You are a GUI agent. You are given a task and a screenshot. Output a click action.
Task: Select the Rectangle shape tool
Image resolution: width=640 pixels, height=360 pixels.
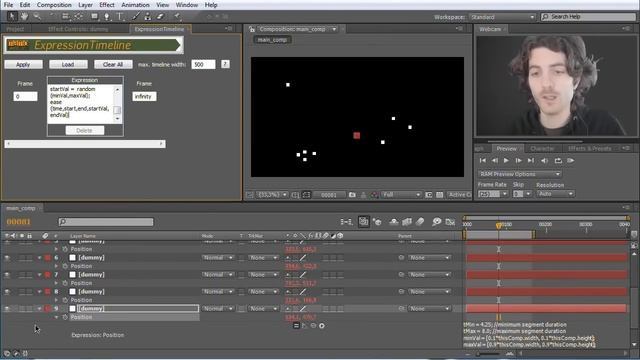pyautogui.click(x=95, y=16)
